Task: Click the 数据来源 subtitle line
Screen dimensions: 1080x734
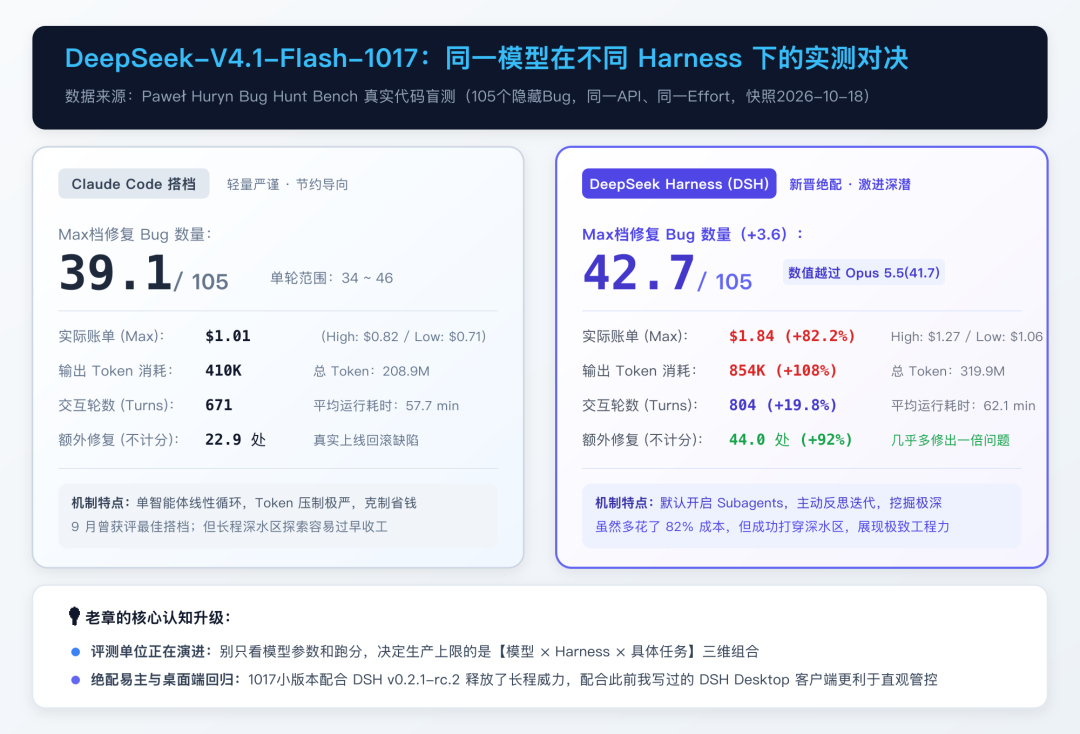Action: pos(467,96)
